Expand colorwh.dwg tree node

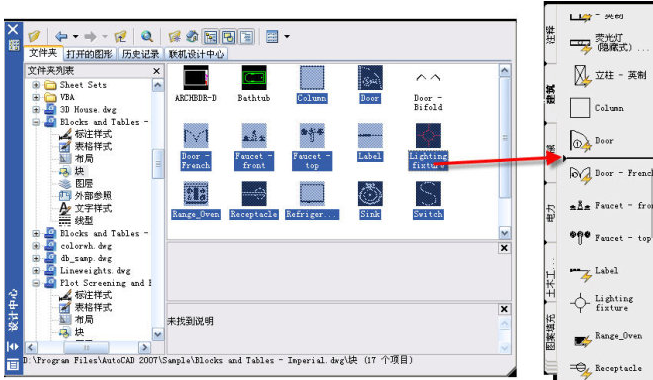click(x=36, y=246)
